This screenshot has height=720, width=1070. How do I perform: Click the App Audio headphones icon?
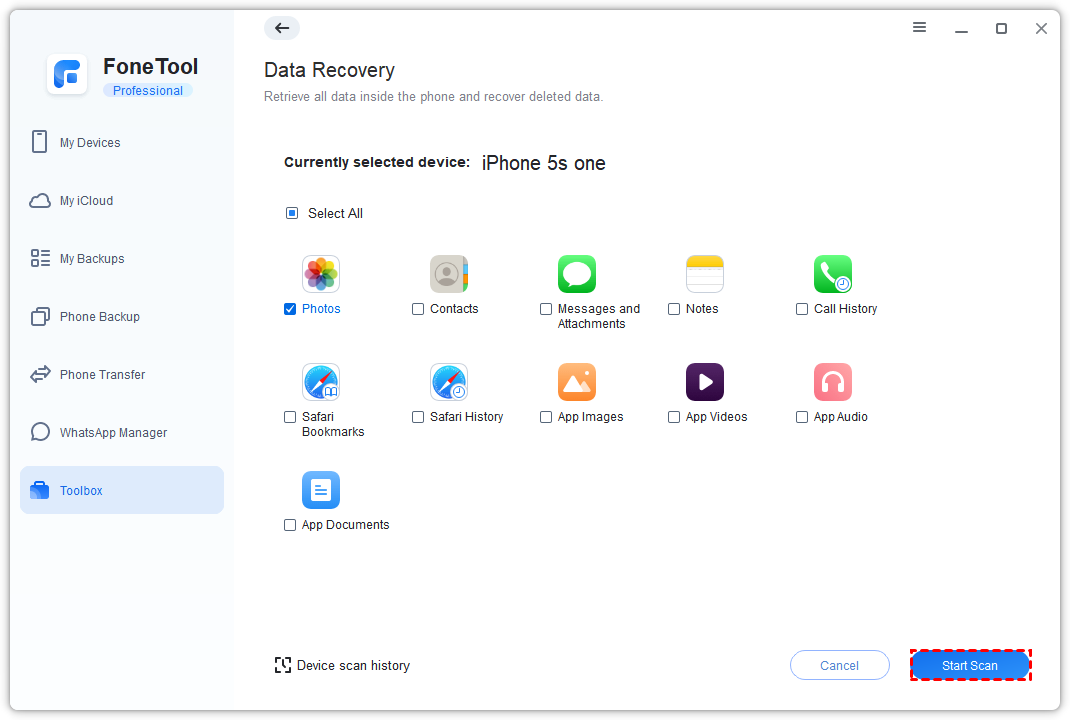[832, 382]
